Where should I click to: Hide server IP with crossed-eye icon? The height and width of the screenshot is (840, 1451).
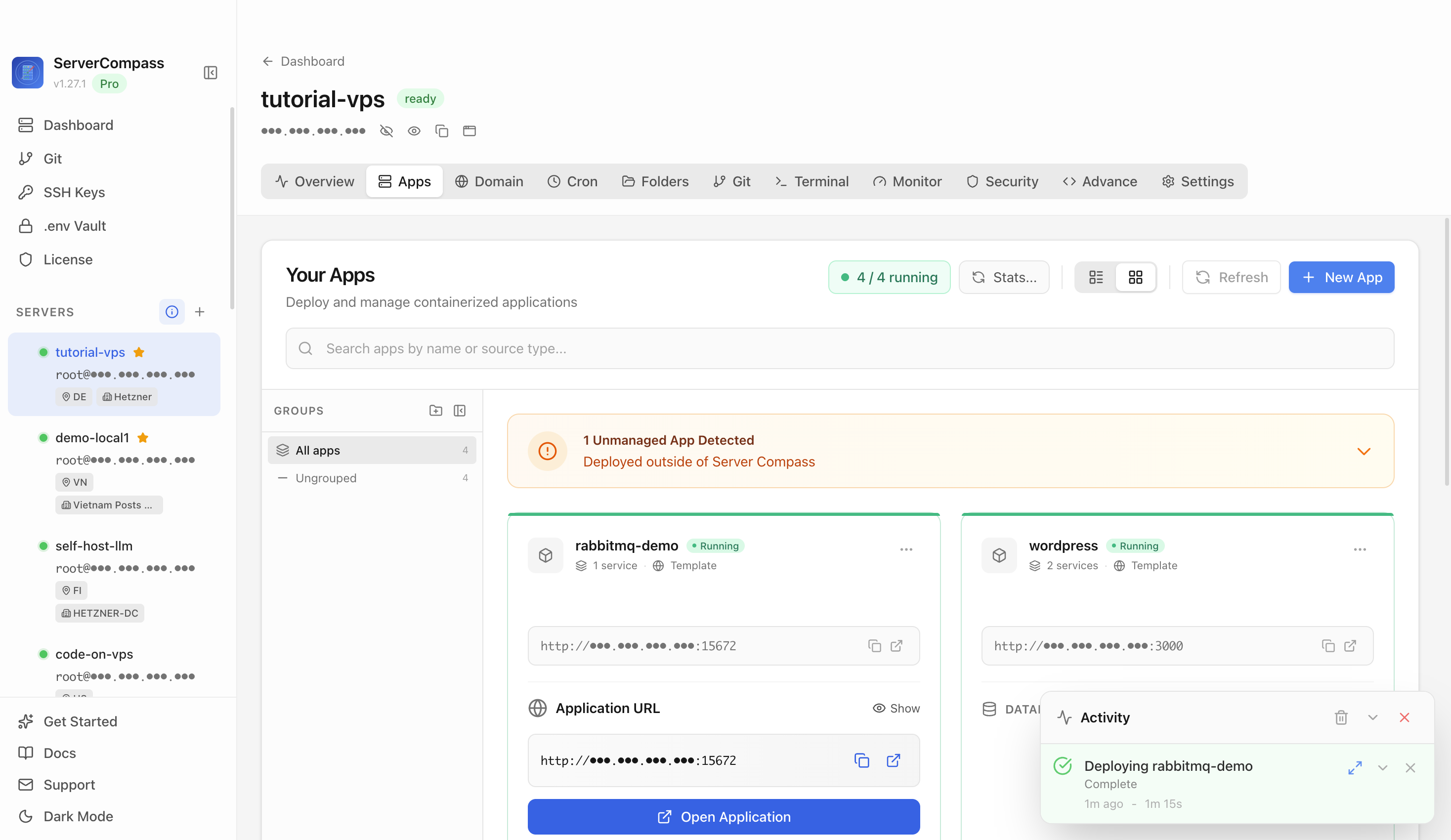[x=386, y=130]
